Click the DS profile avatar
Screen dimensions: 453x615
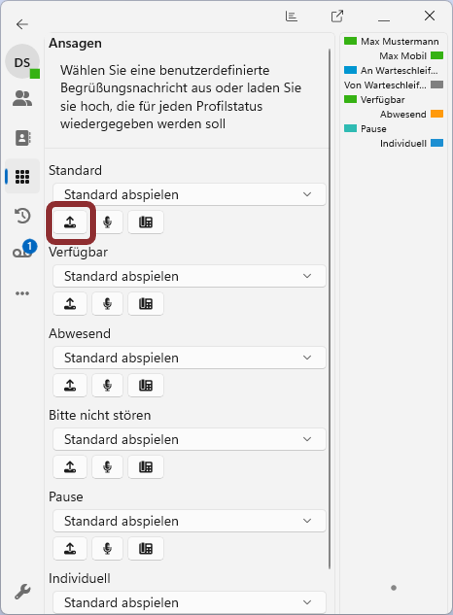point(22,62)
